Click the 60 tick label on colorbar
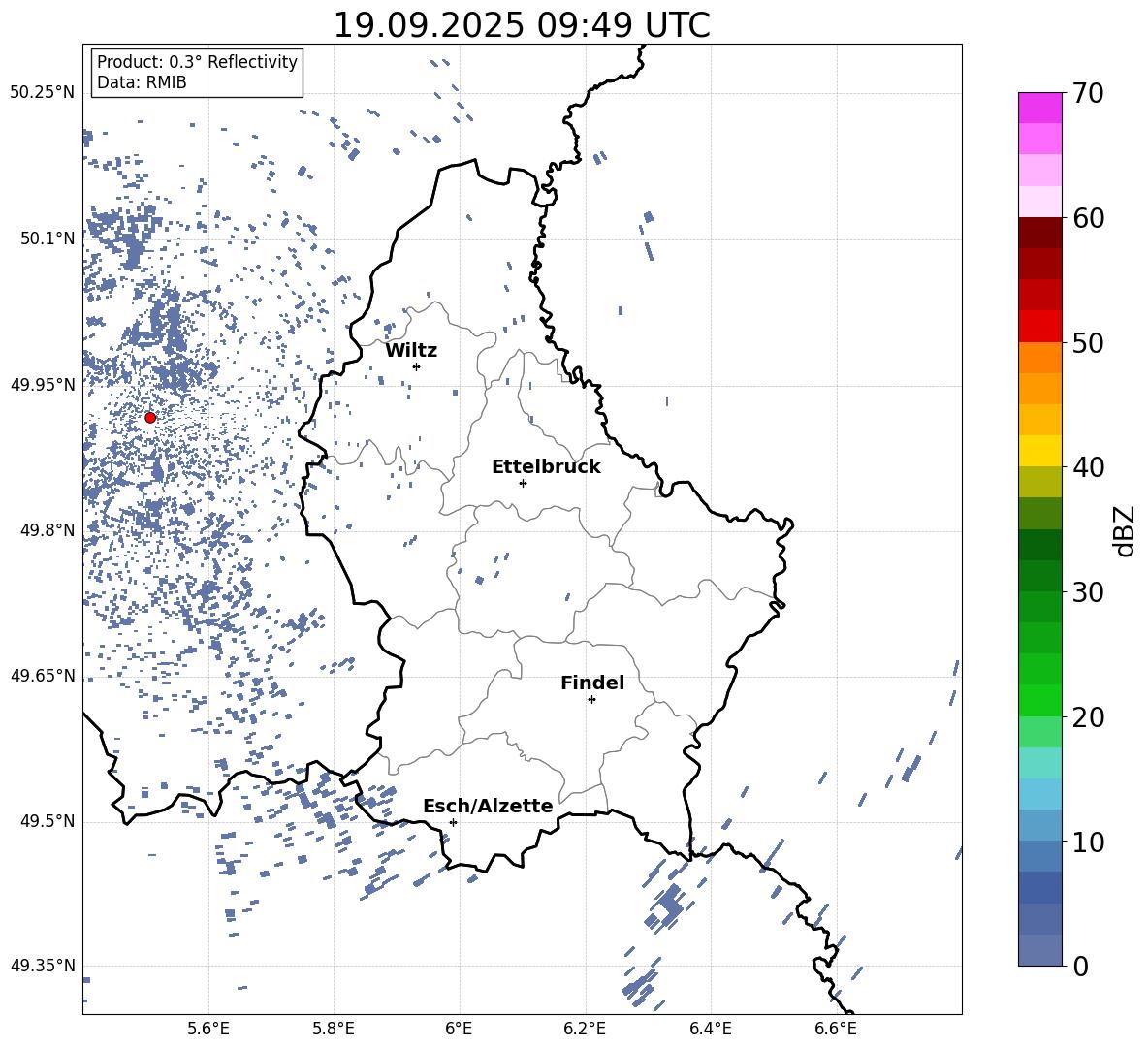 (x=1088, y=218)
